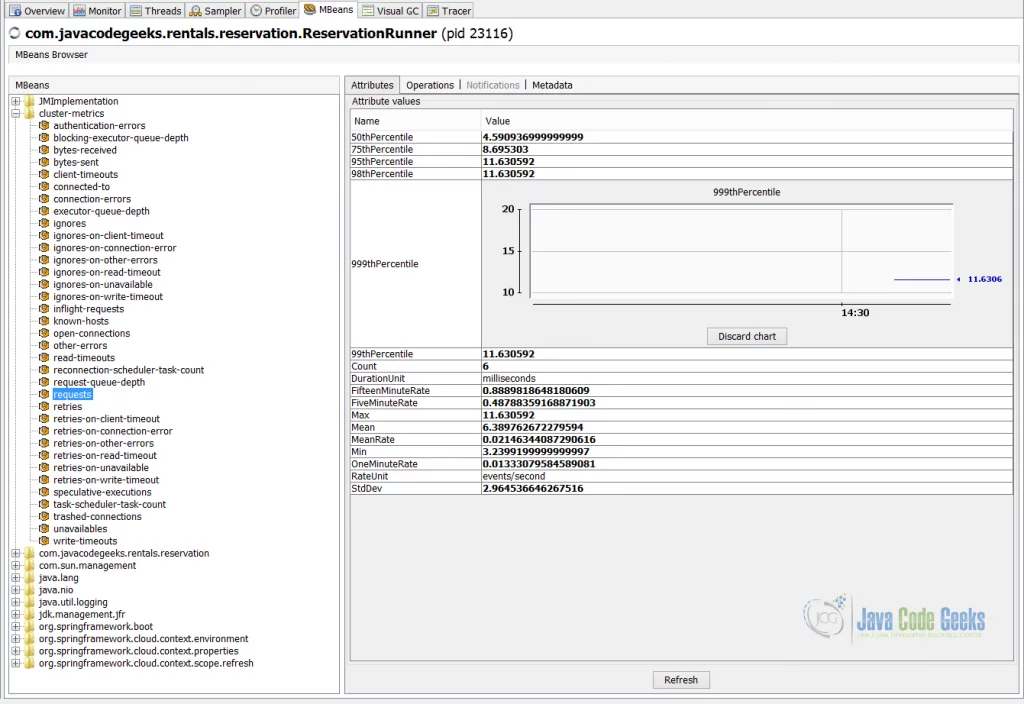Expand the com.sun.management node
The height and width of the screenshot is (704, 1024).
tap(16, 566)
